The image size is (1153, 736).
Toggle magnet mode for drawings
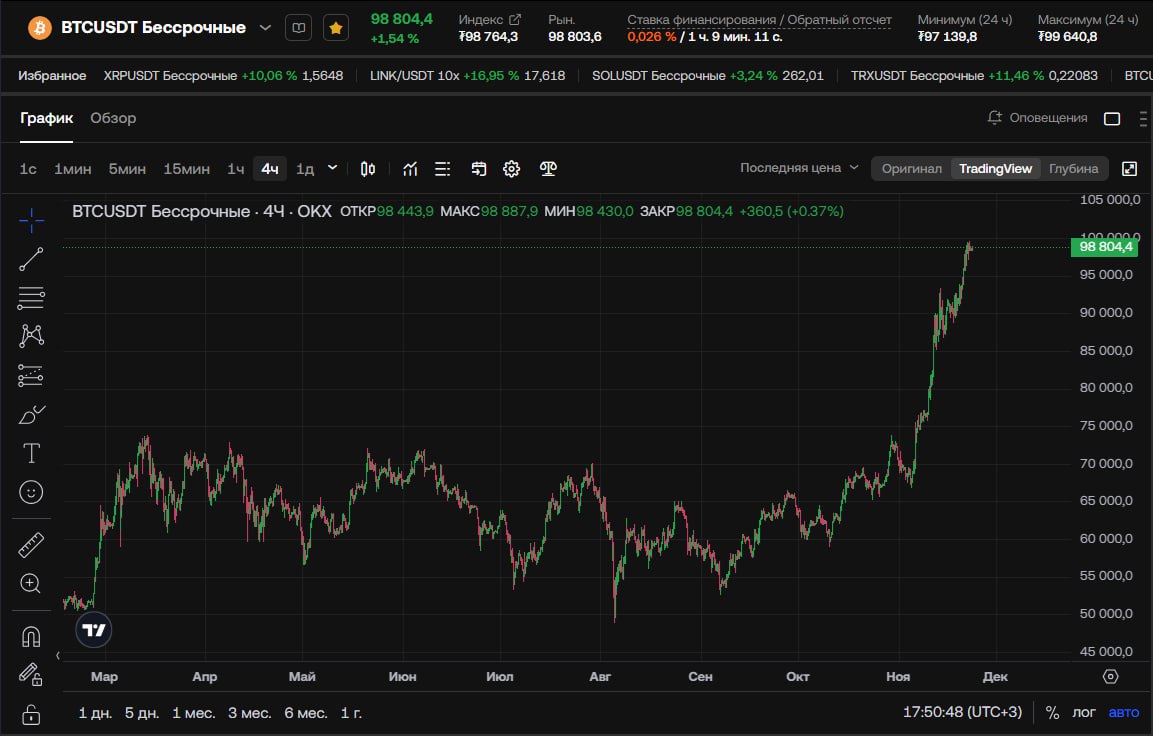click(31, 636)
